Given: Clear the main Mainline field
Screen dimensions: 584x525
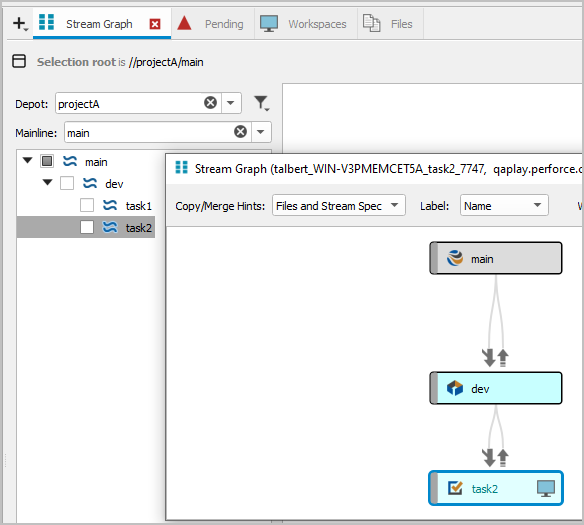Looking at the screenshot, I should pos(240,131).
